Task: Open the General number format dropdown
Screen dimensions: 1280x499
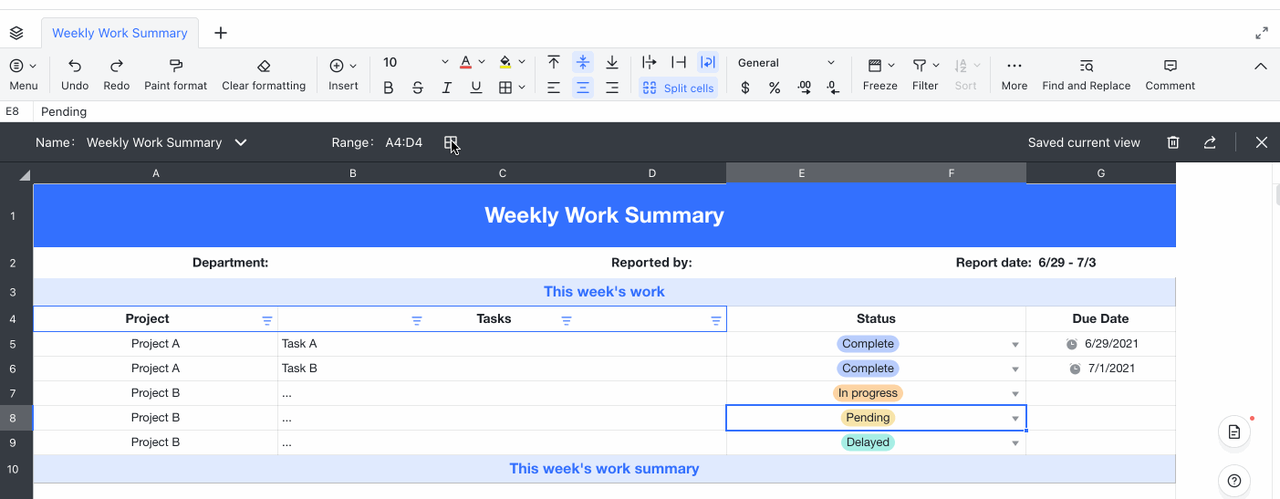Action: [x=786, y=63]
